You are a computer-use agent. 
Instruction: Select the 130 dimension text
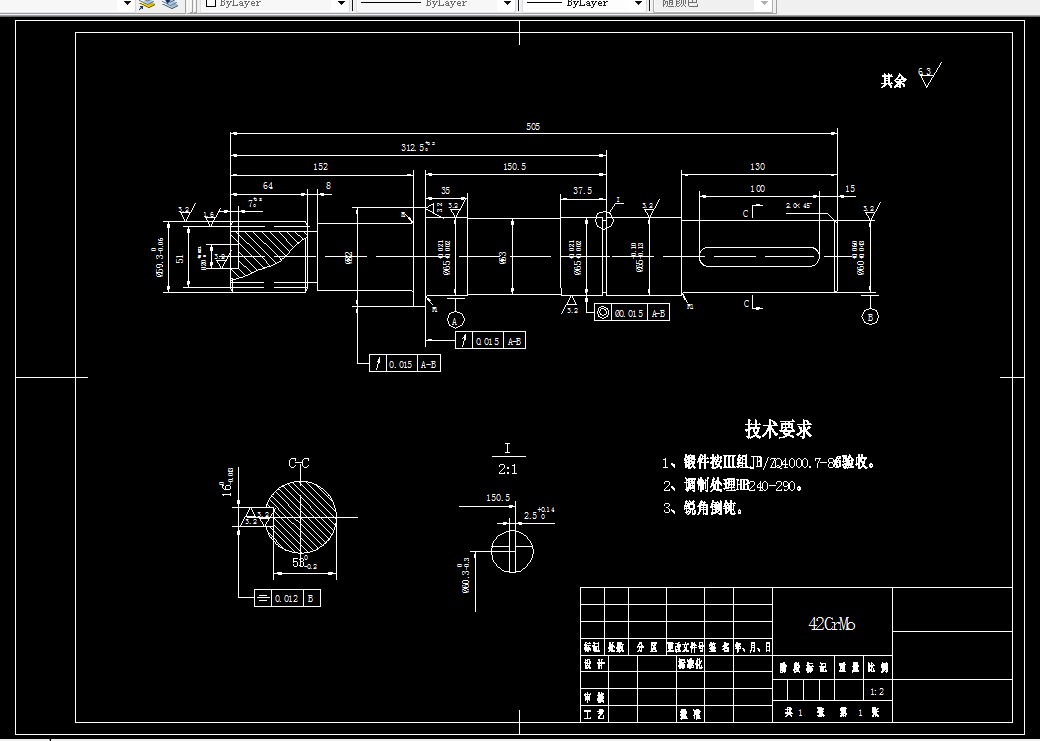[757, 167]
